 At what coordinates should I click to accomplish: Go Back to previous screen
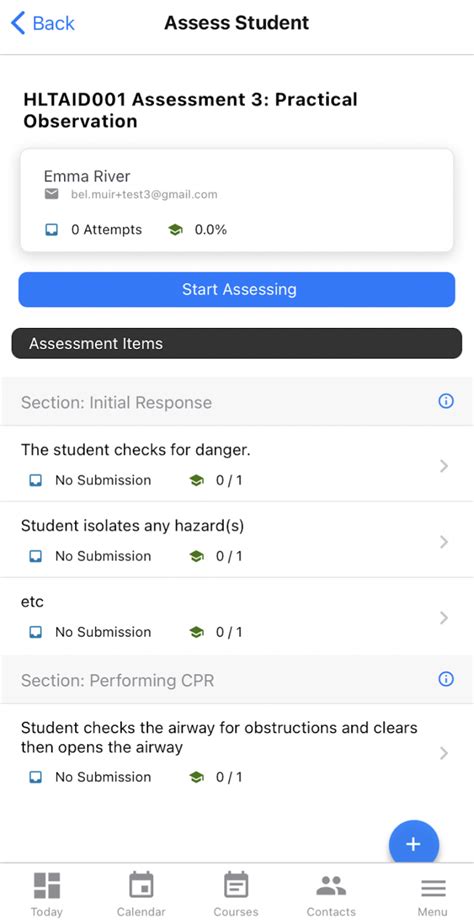[x=43, y=23]
